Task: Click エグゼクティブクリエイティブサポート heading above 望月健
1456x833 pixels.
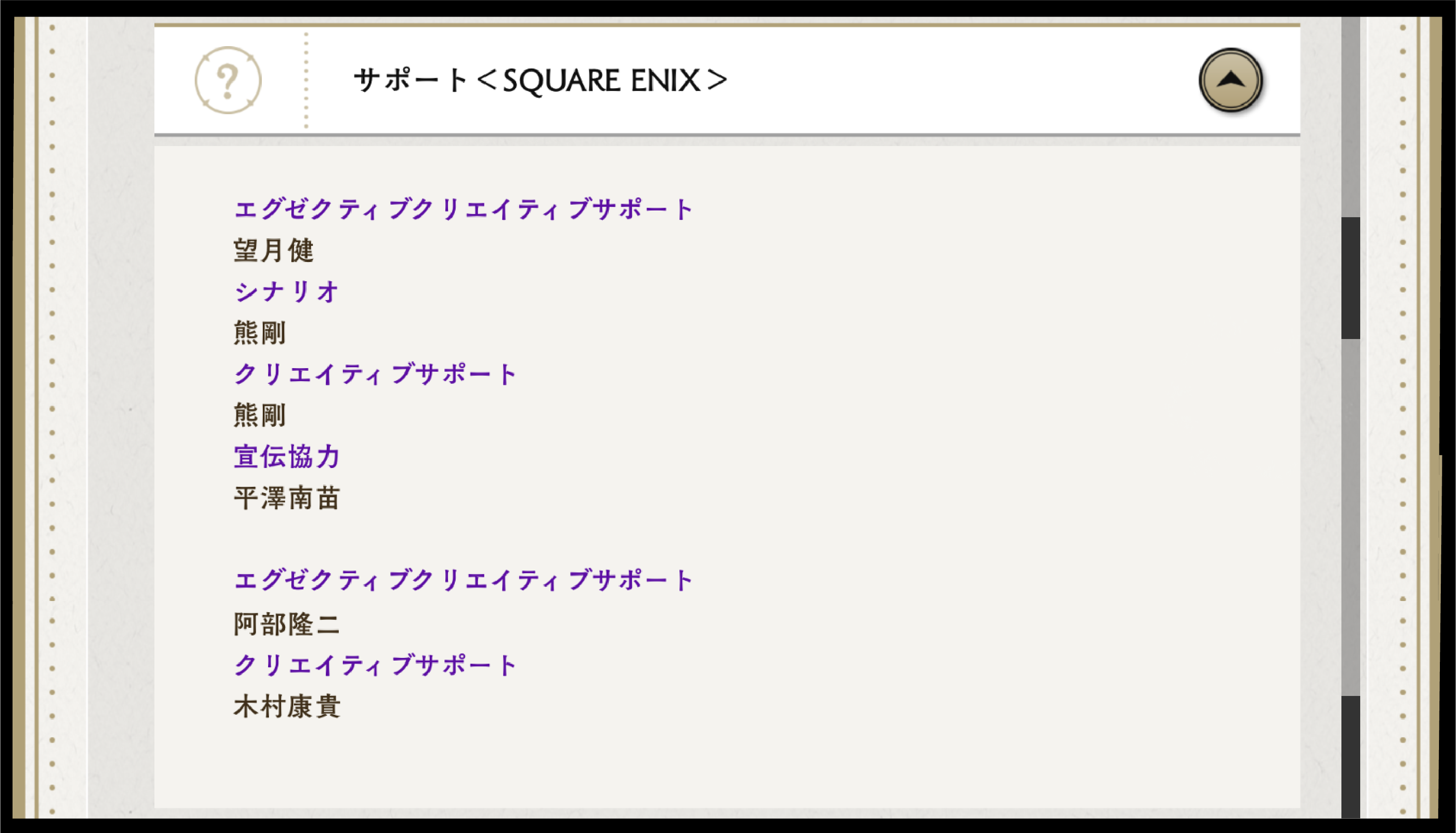Action: pos(463,210)
